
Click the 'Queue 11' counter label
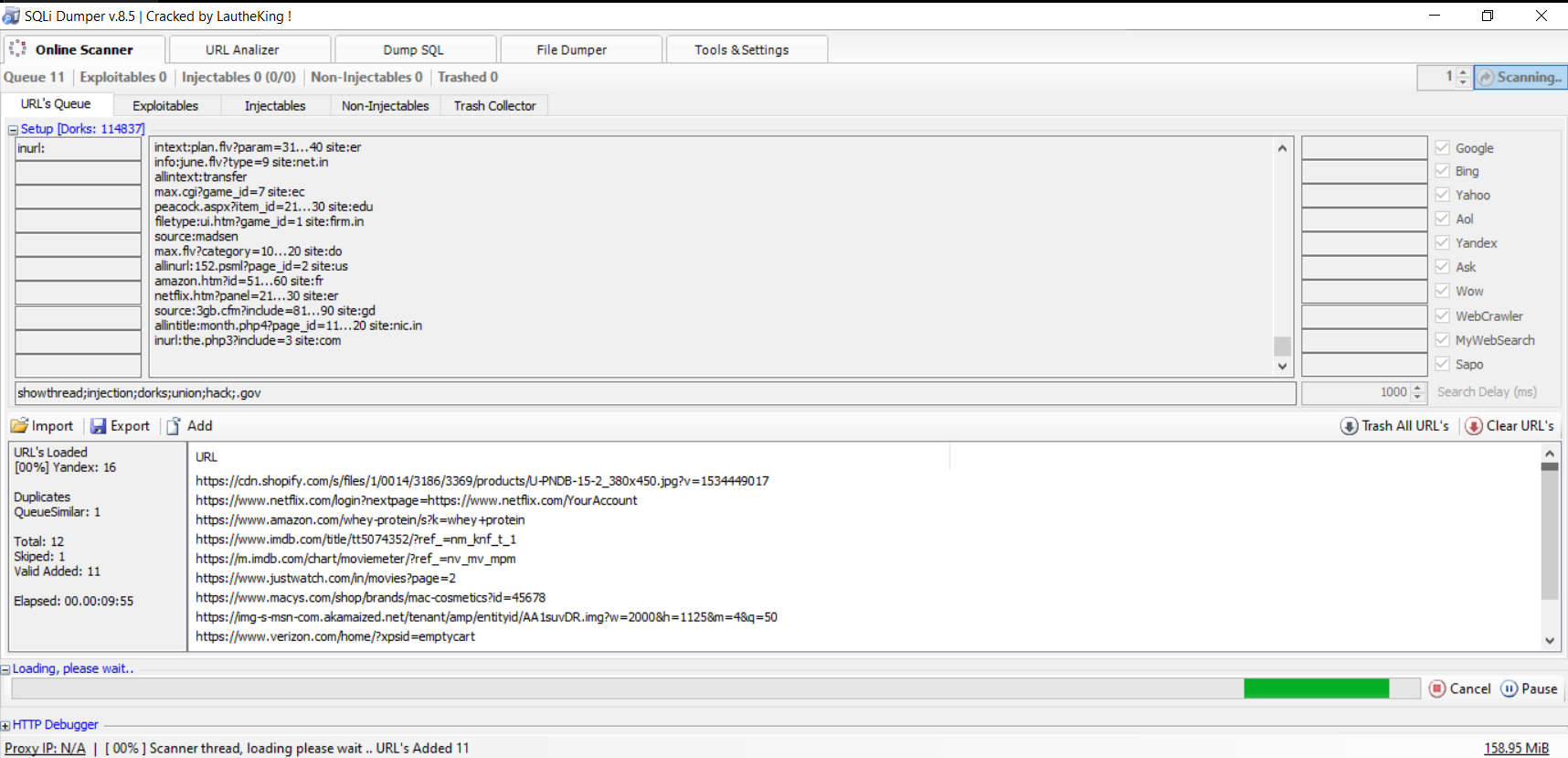coord(34,77)
